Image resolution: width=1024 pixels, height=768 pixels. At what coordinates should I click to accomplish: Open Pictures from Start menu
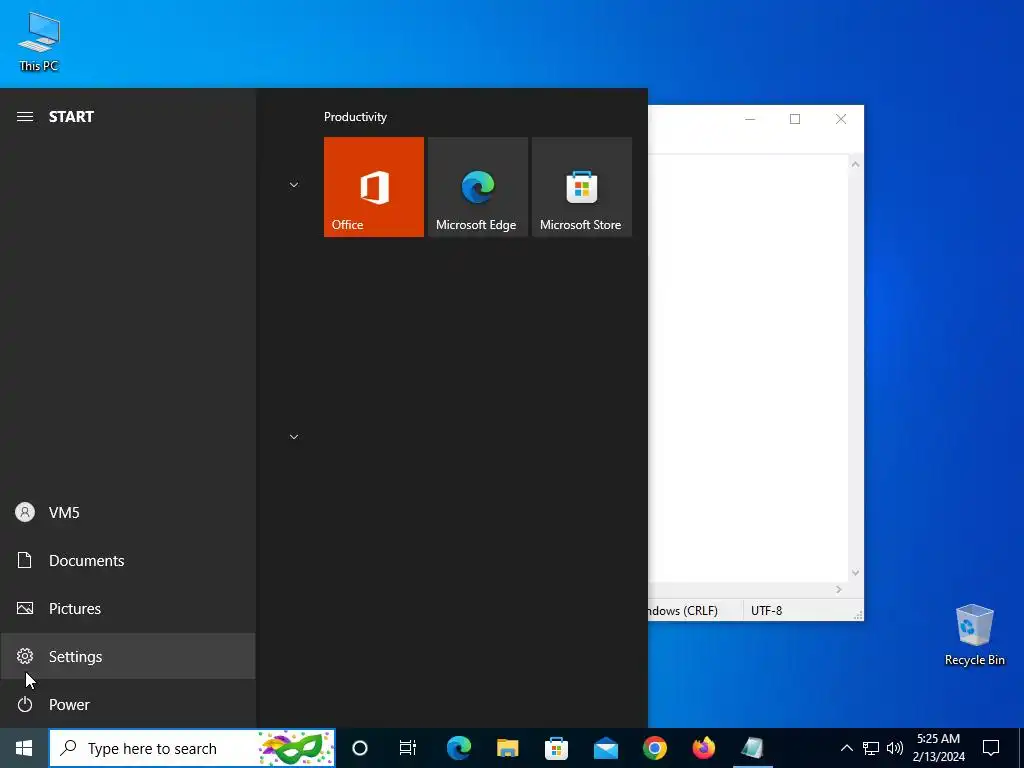coord(128,609)
